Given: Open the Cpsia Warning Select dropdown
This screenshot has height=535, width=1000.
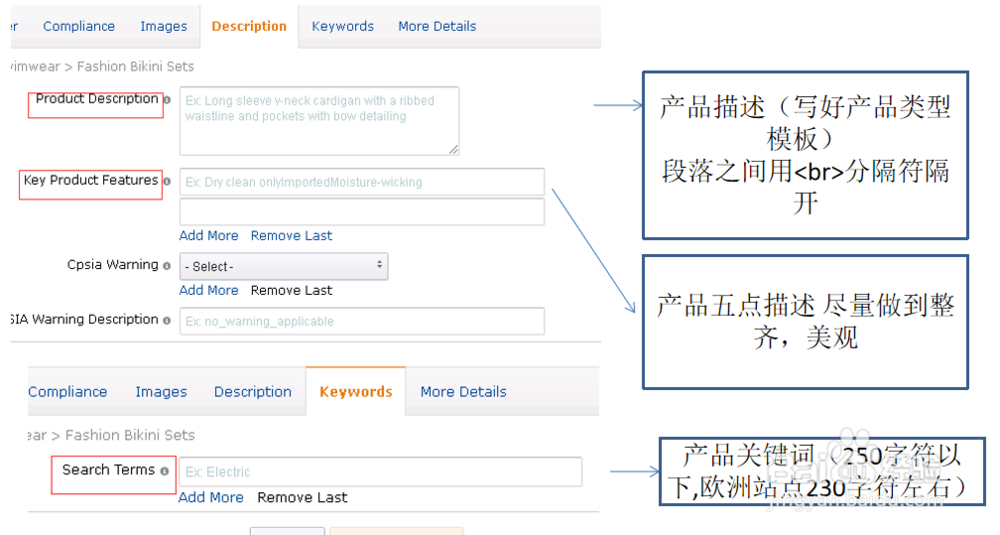Looking at the screenshot, I should 284,266.
